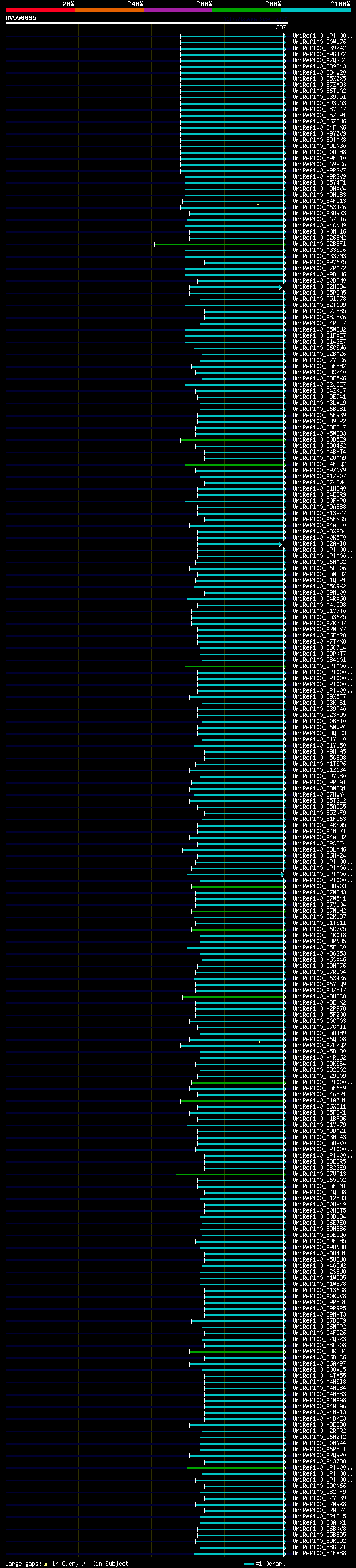Click the red ~20% identity legend segment
This screenshot has width=356, height=1568.
[39, 10]
